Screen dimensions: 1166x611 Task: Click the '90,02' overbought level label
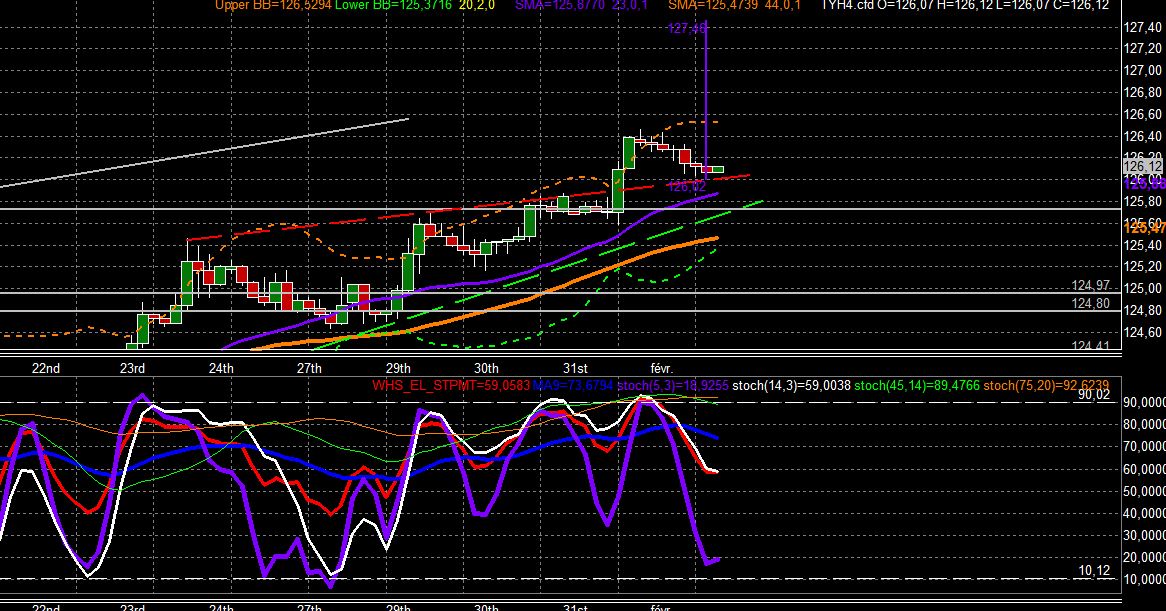click(1094, 395)
